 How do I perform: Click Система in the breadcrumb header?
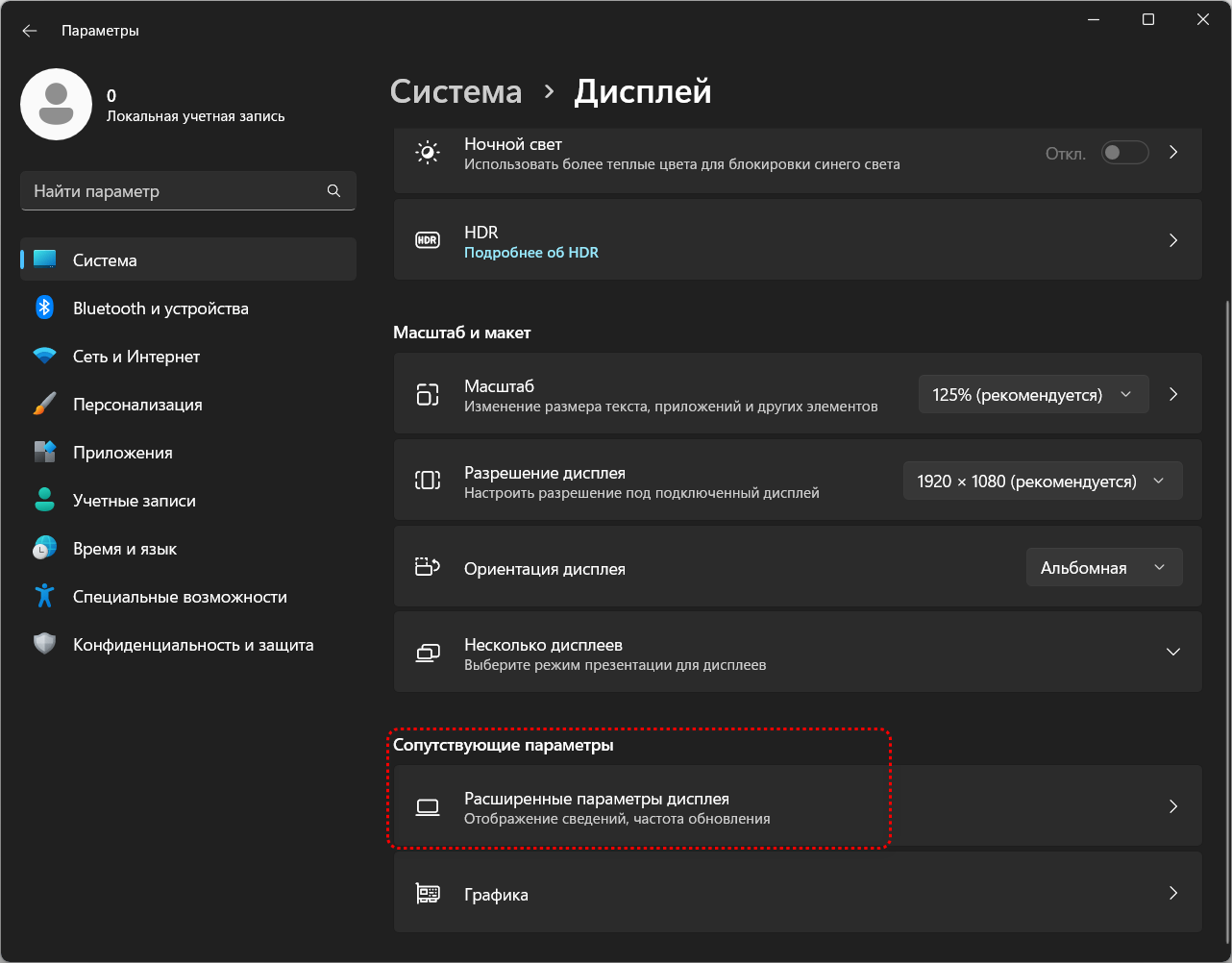click(x=456, y=92)
